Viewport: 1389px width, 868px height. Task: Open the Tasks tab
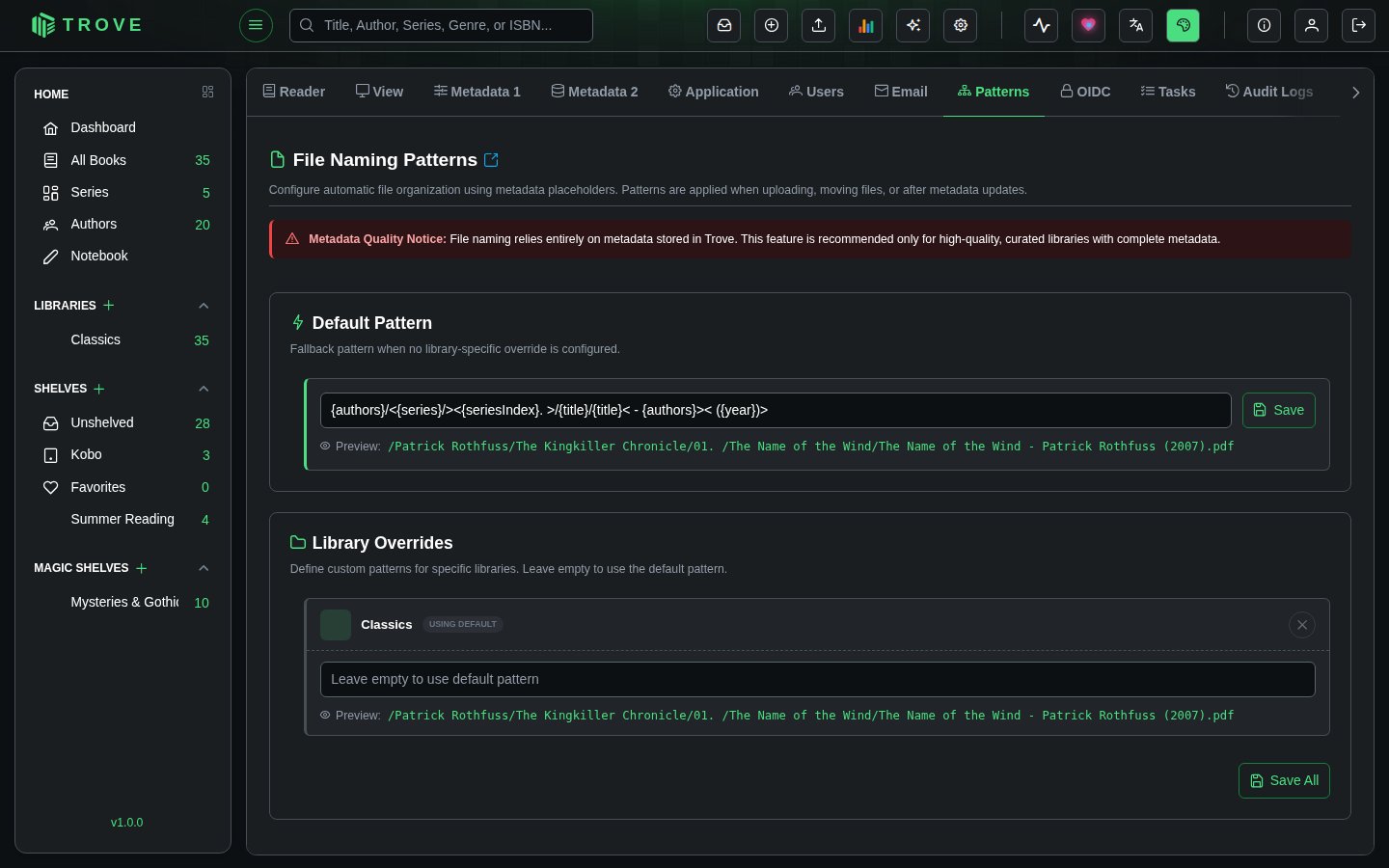(1168, 92)
